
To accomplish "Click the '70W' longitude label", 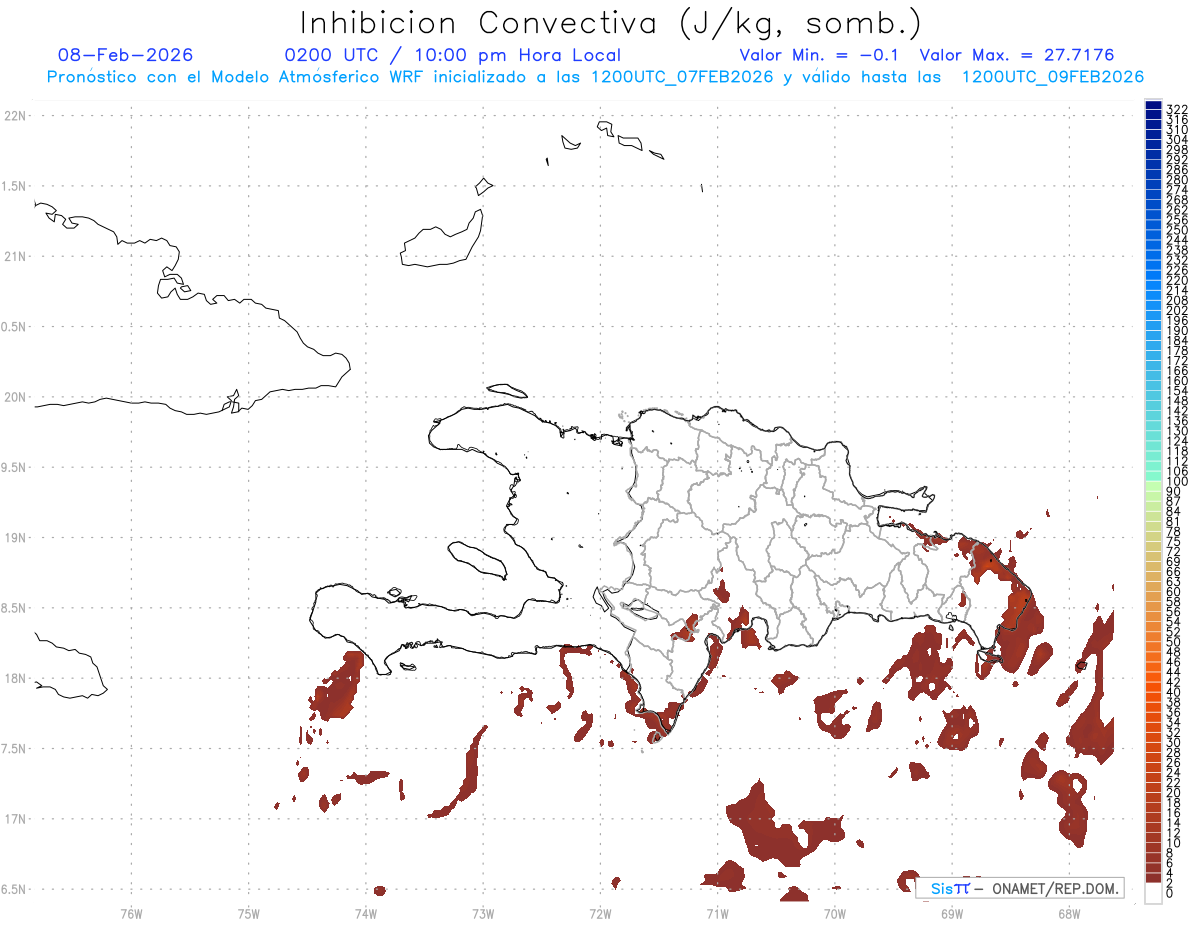I will click(x=835, y=913).
